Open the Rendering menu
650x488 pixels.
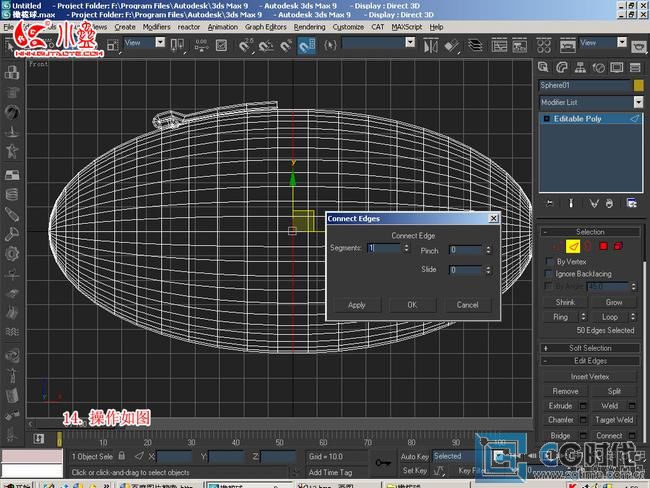pos(309,27)
